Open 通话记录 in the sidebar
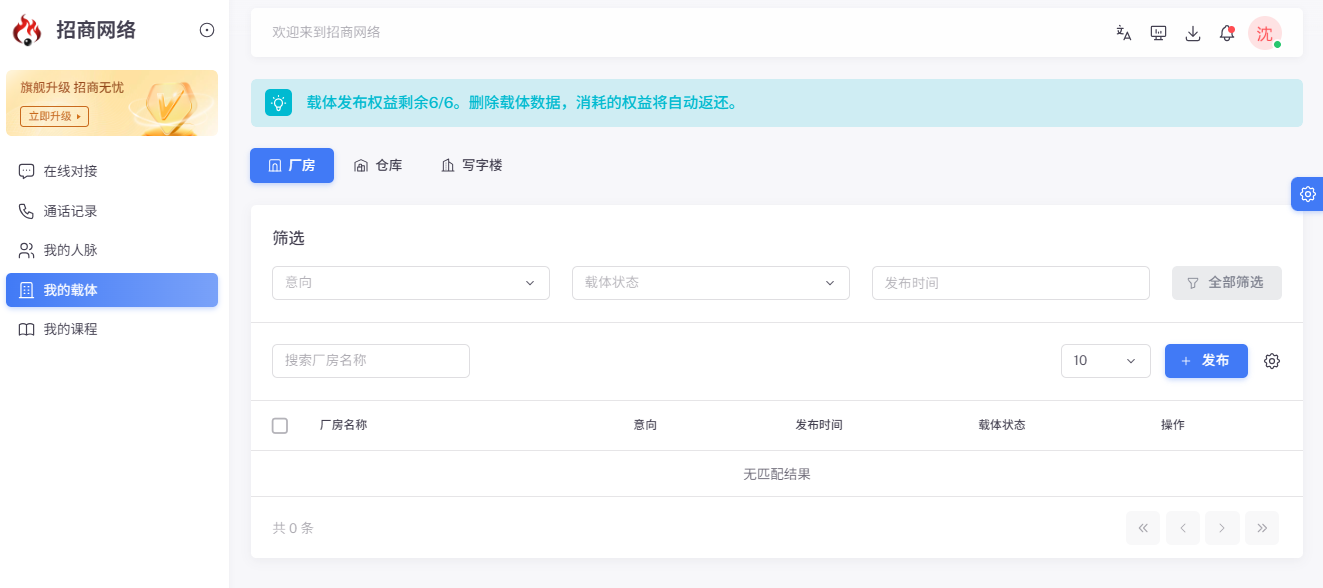This screenshot has height=588, width=1323. coord(112,211)
